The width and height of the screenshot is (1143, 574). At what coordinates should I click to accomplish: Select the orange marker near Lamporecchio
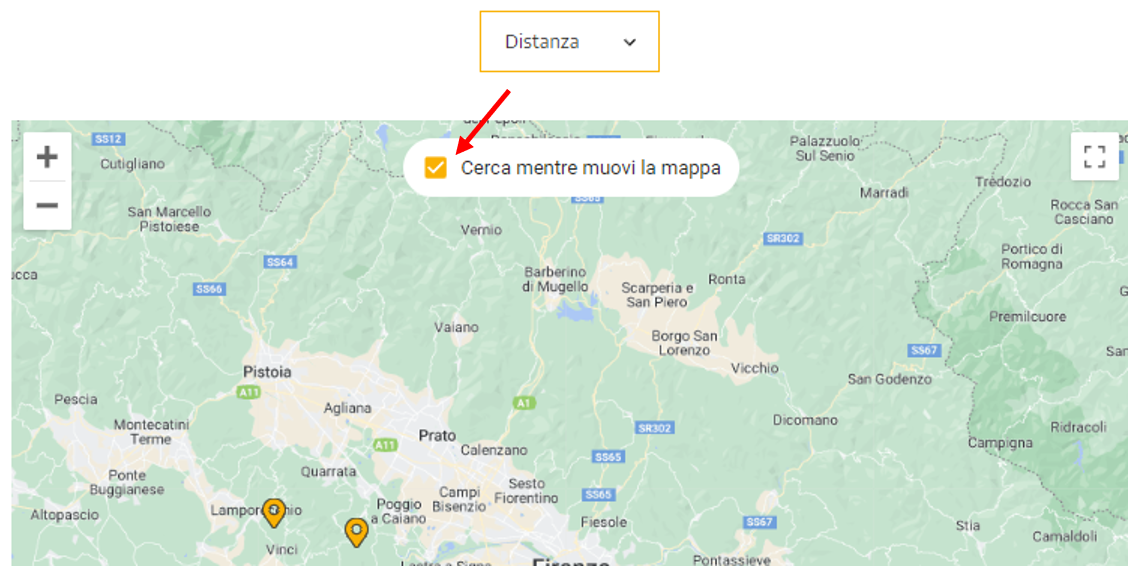pyautogui.click(x=273, y=513)
